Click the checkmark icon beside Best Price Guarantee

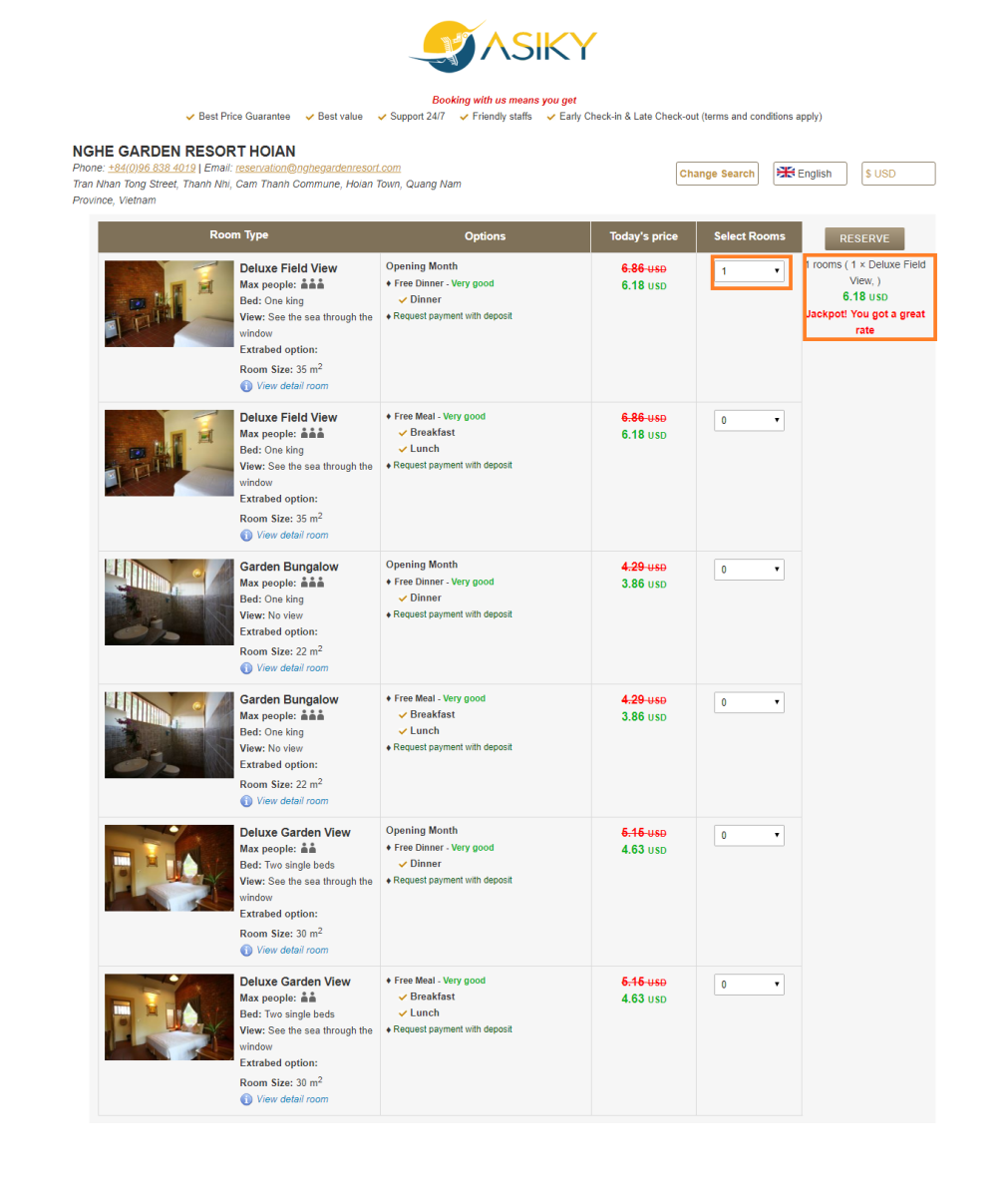coord(189,116)
